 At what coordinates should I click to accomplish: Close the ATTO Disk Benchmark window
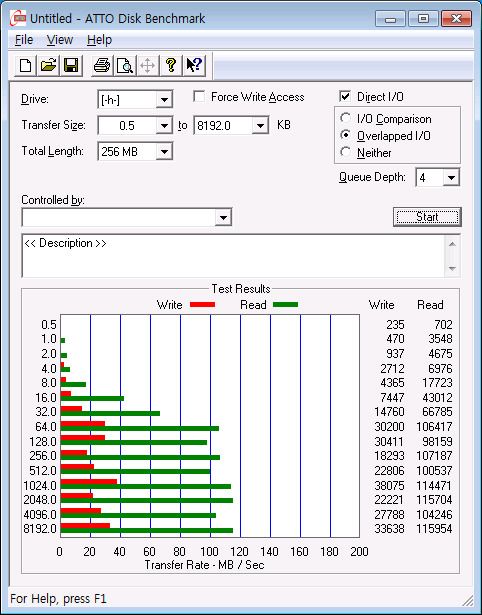coord(456,18)
